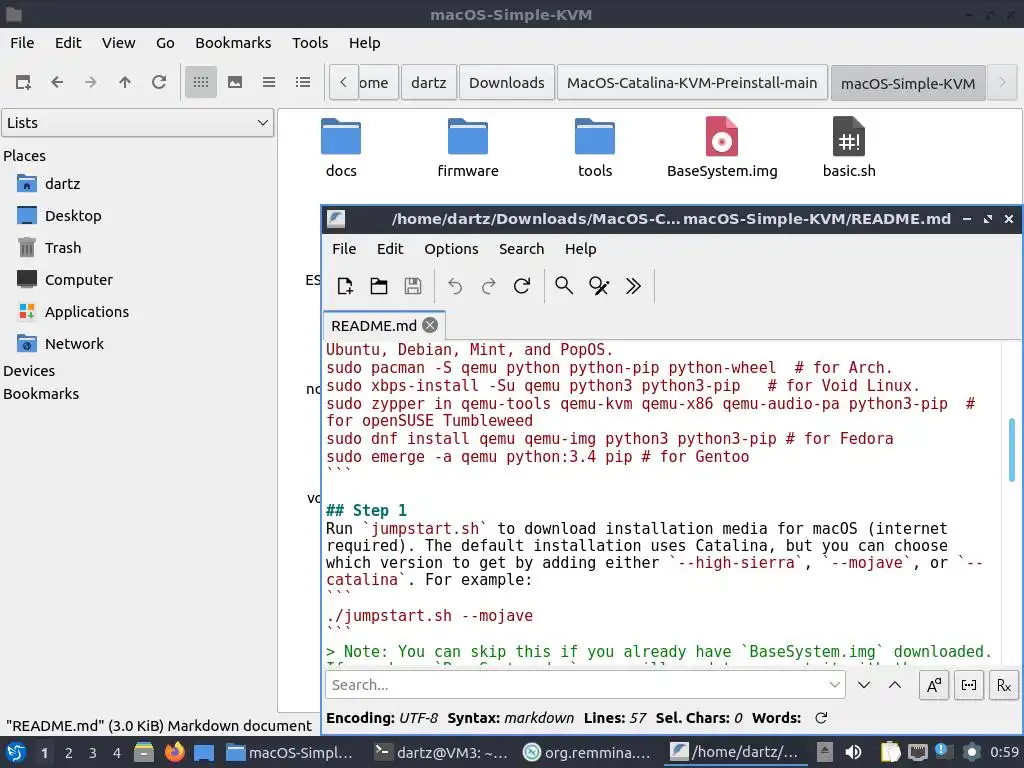Open the application launcher menu in taskbar
The image size is (1024, 768).
(x=16, y=752)
